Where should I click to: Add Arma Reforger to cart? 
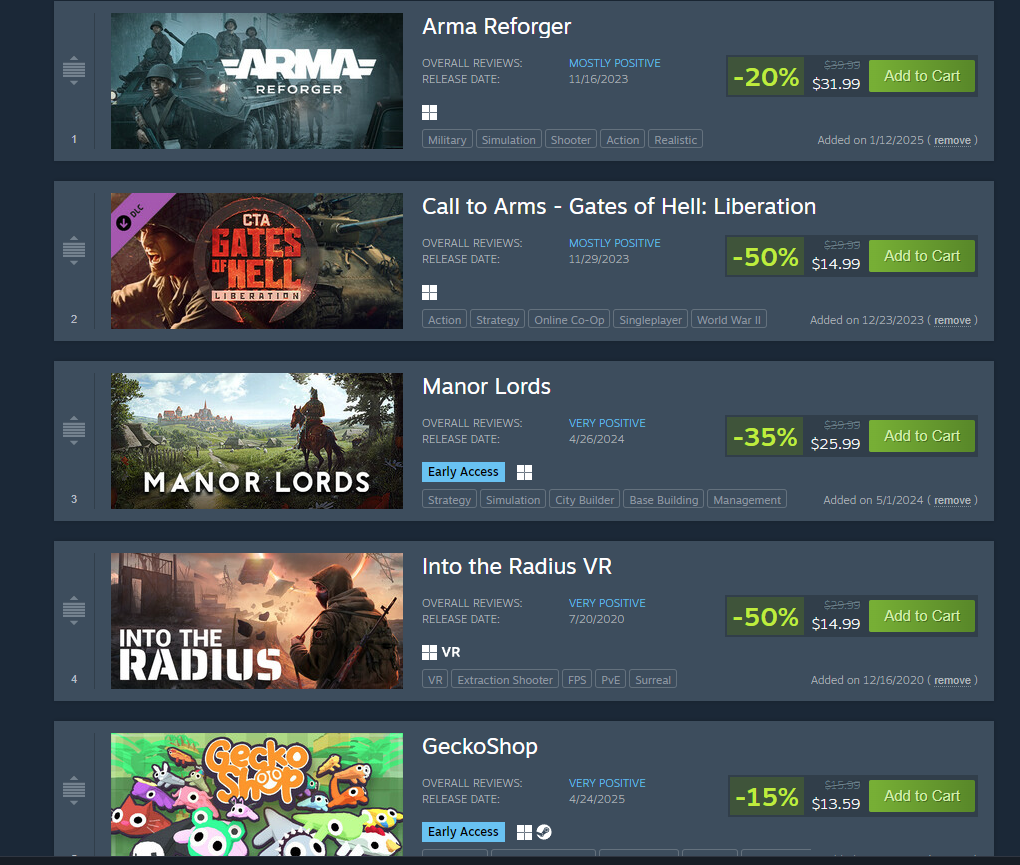(922, 76)
